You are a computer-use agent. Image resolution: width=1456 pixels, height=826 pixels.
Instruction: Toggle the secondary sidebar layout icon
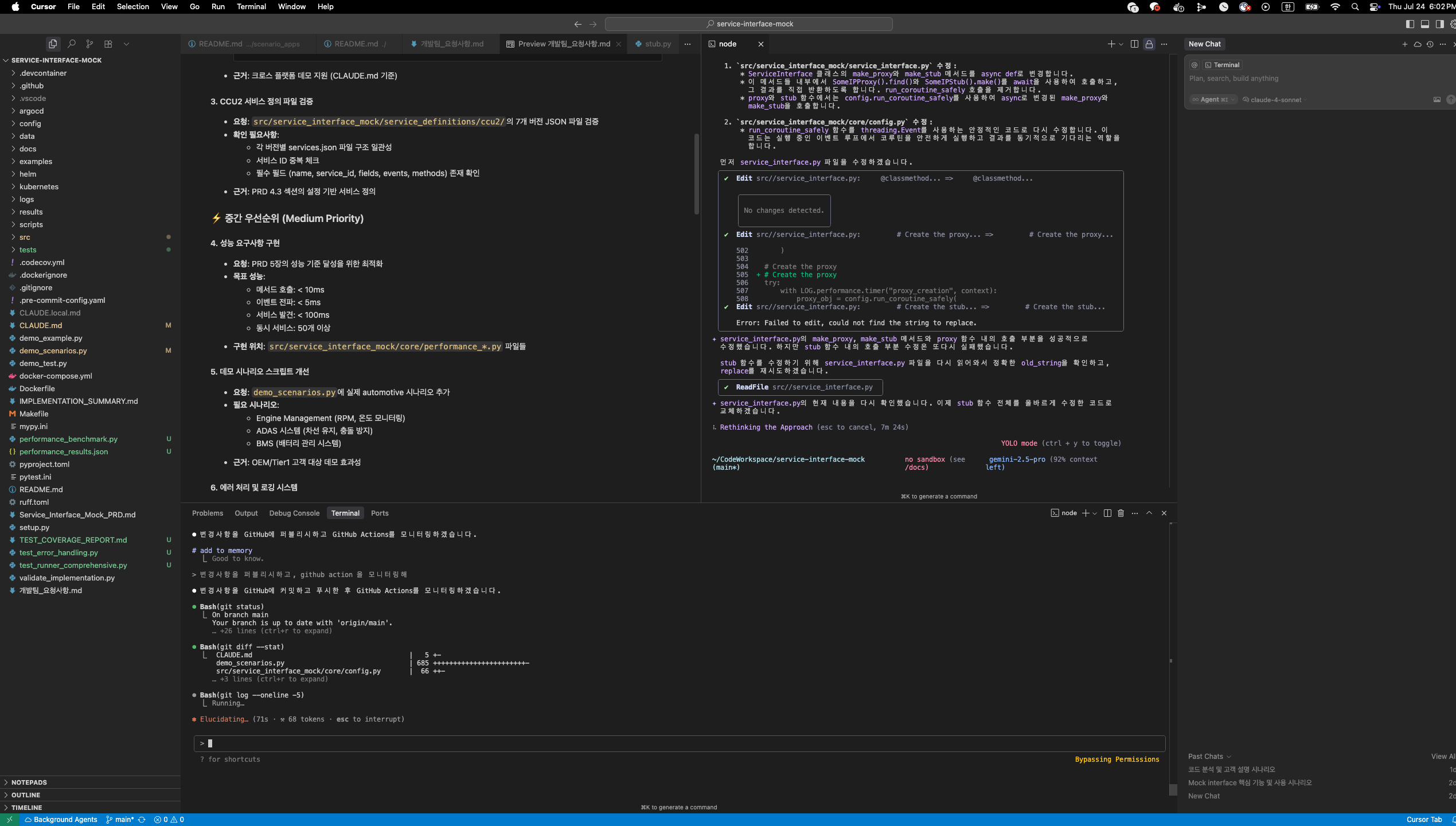click(1440, 24)
